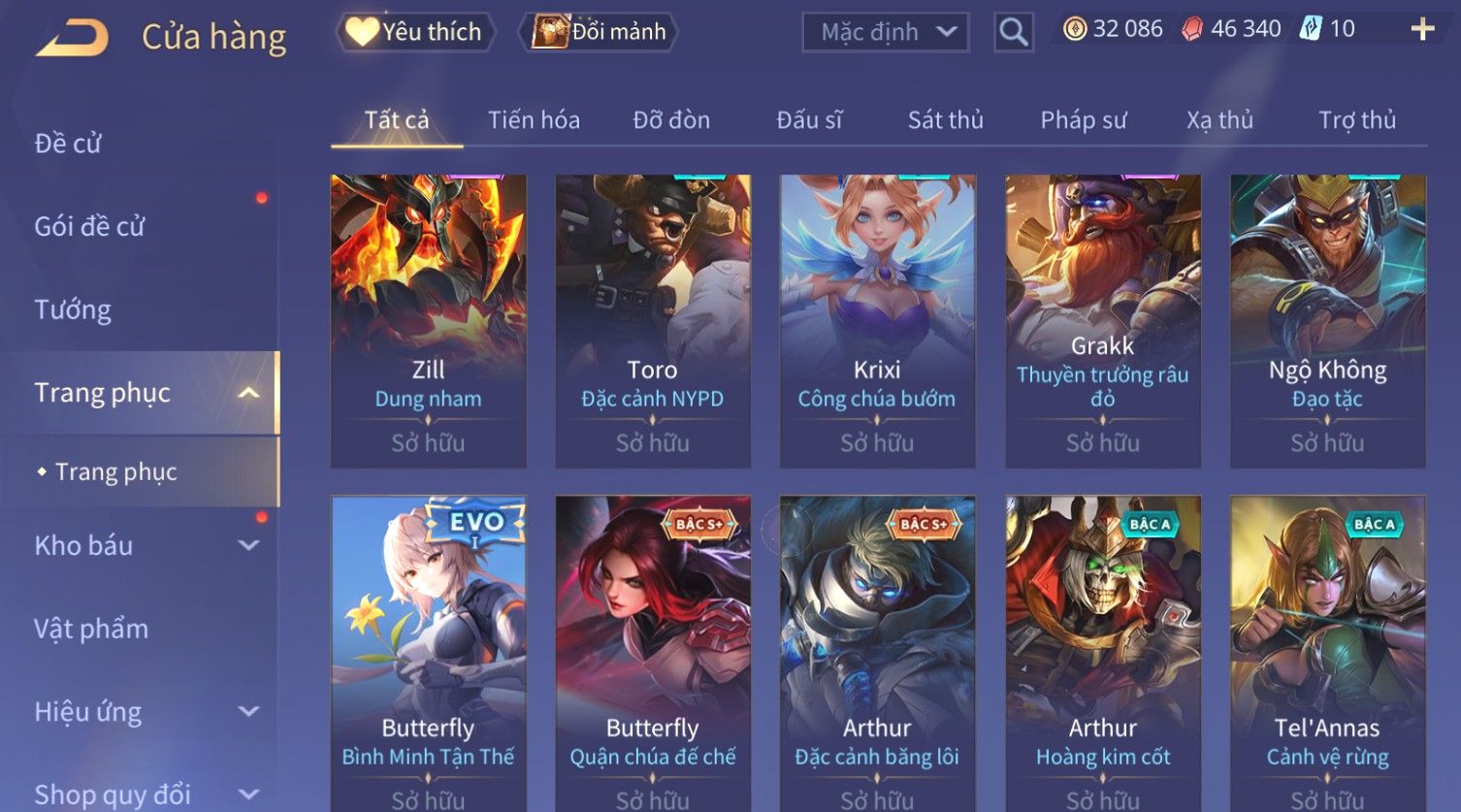Go to the Tướng sidebar section

(x=73, y=309)
